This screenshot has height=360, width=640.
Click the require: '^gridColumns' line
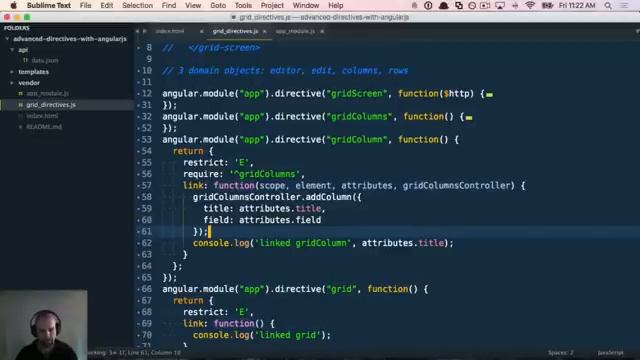click(244, 174)
